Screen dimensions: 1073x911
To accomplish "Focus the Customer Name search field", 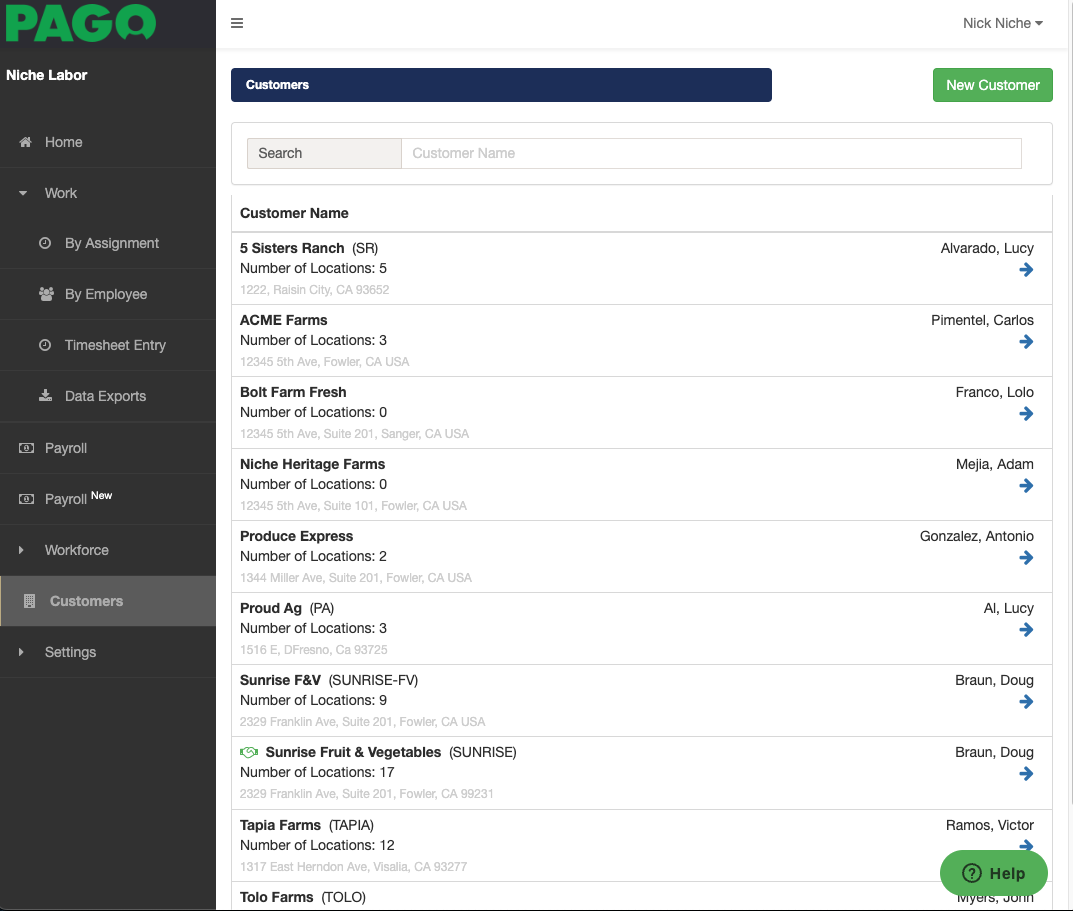I will click(710, 153).
